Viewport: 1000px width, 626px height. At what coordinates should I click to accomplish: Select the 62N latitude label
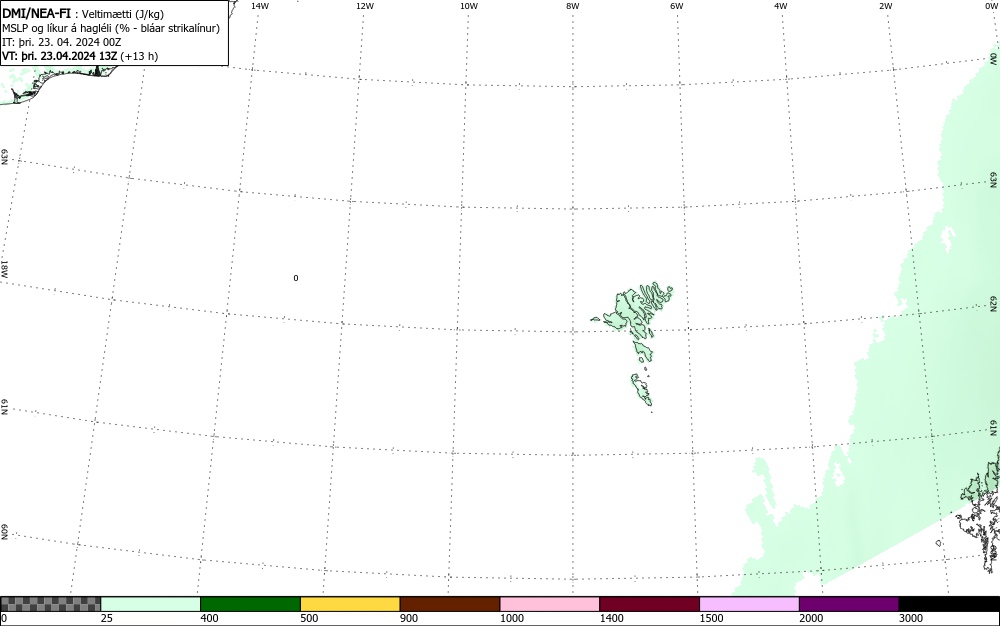tap(993, 305)
